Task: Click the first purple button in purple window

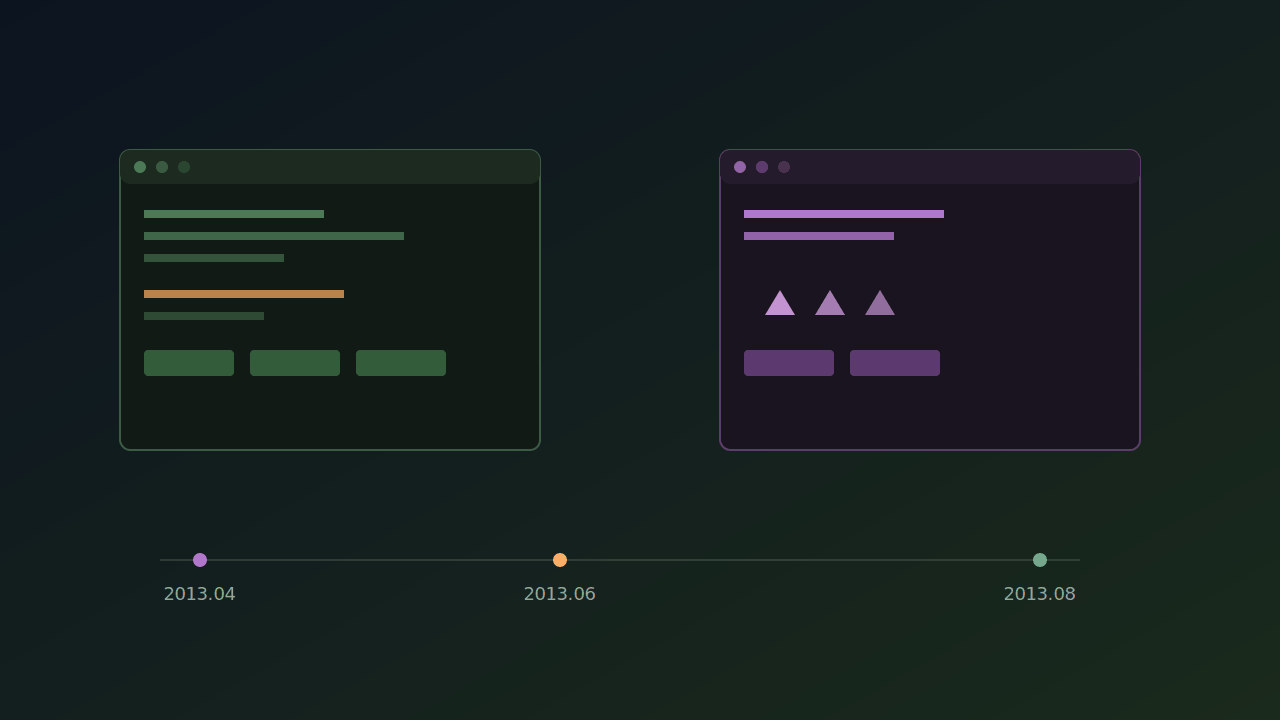Action: tap(789, 363)
